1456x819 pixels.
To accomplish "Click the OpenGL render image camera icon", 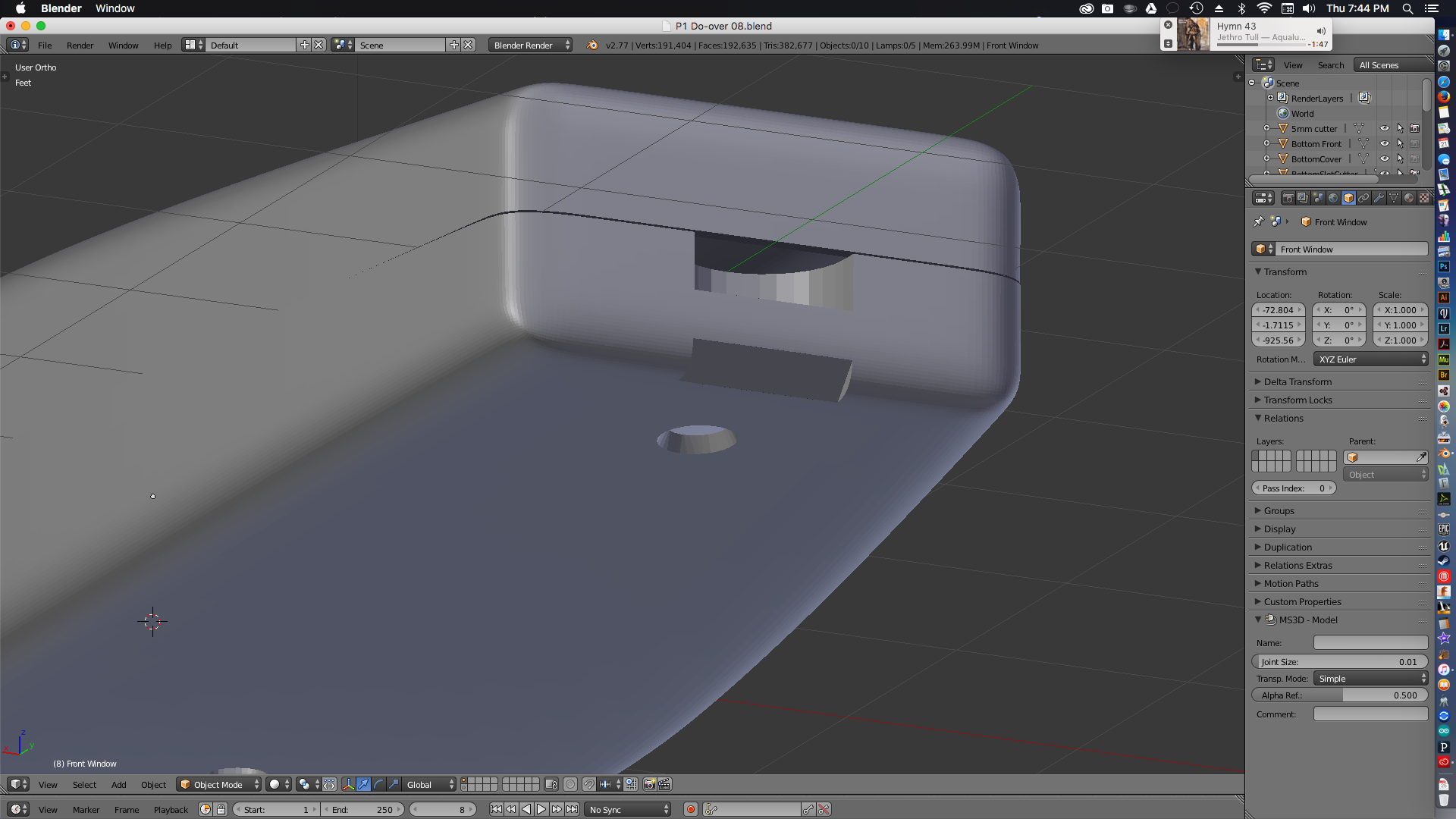I will tap(649, 784).
